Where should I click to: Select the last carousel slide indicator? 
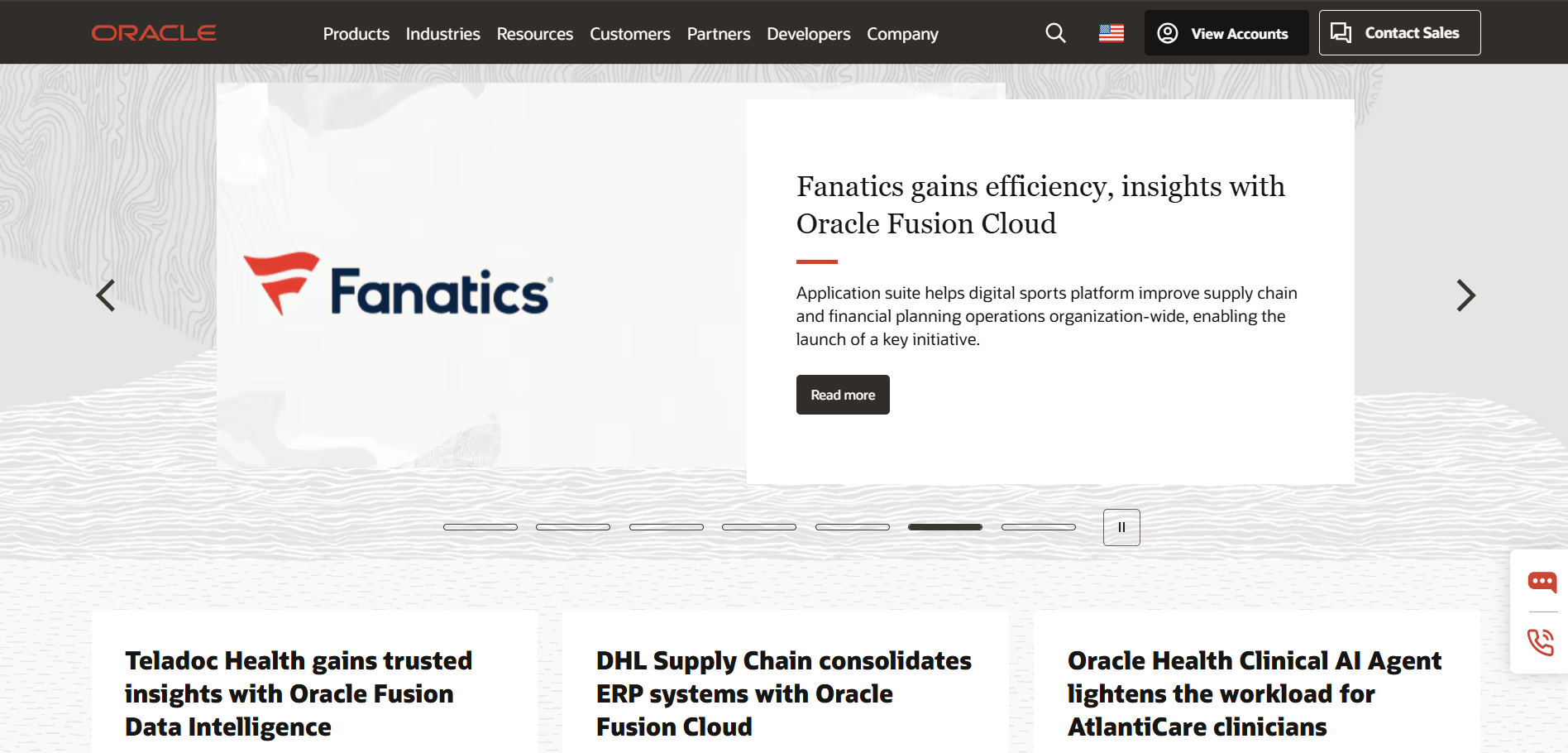pos(1038,527)
